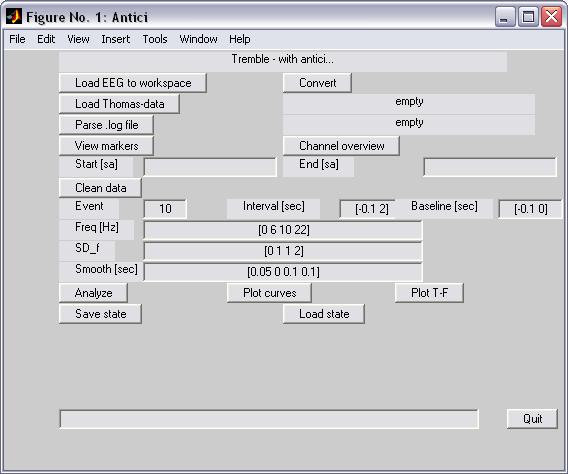Open the Tools menu
The width and height of the screenshot is (568, 474).
pyautogui.click(x=155, y=39)
